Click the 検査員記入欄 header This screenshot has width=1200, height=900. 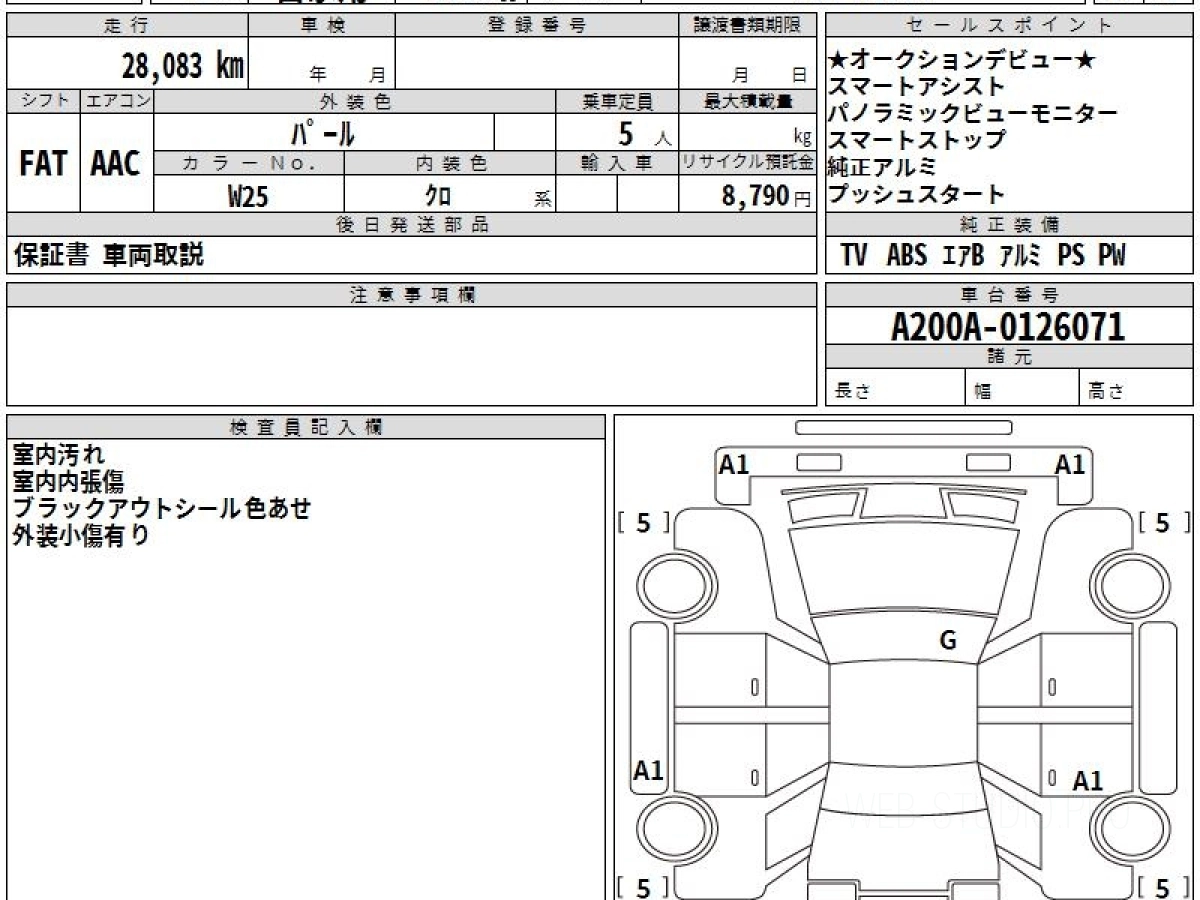306,427
